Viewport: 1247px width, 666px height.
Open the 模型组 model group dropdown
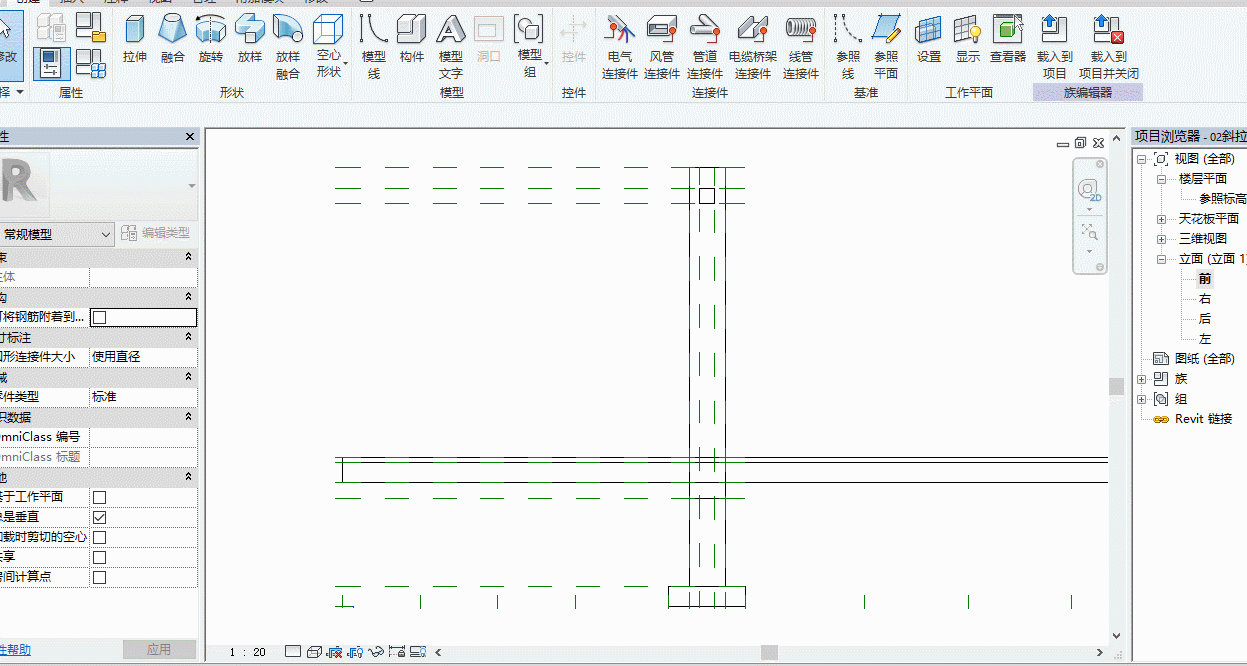point(529,47)
